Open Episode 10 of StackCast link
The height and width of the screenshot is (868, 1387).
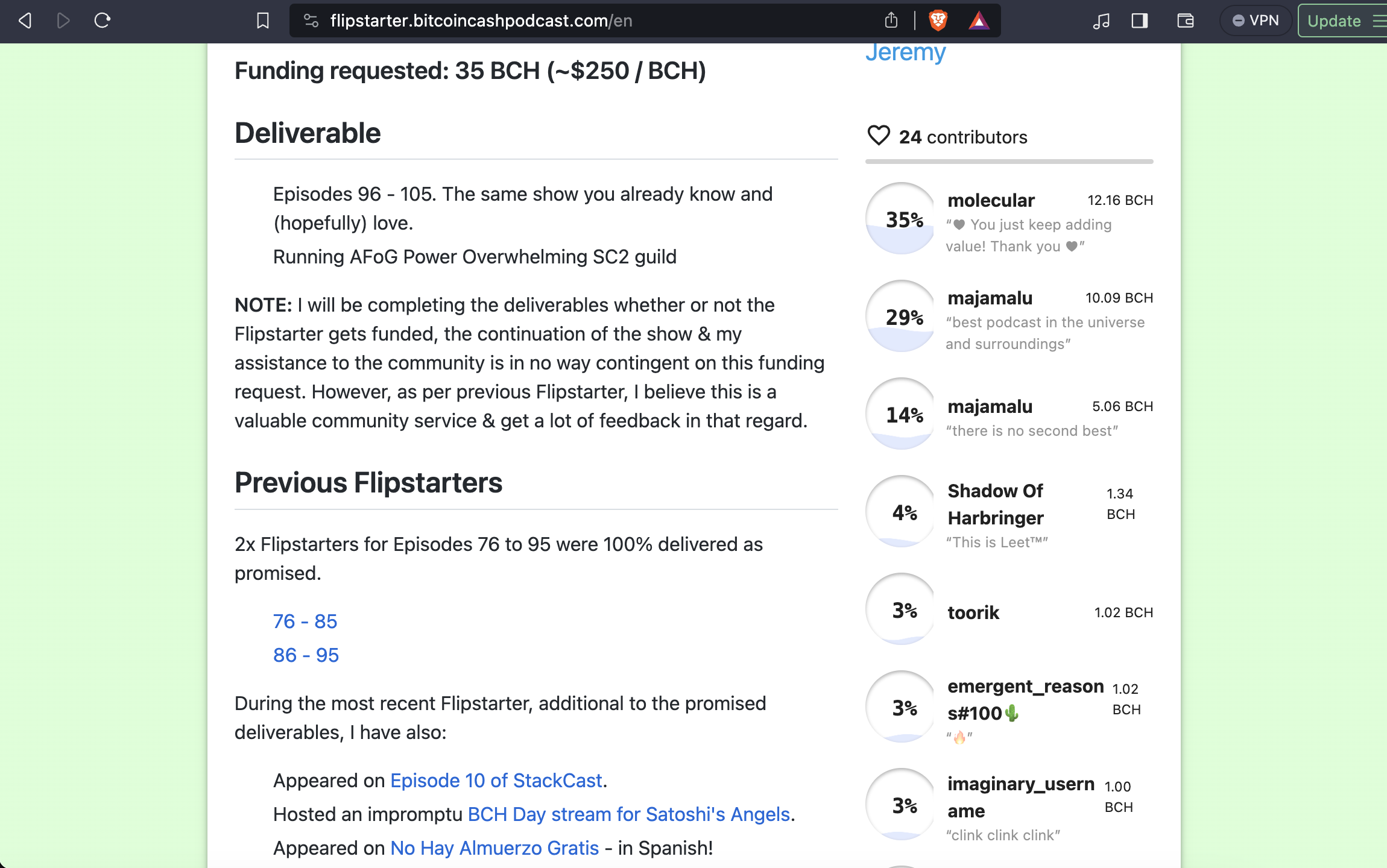(496, 780)
